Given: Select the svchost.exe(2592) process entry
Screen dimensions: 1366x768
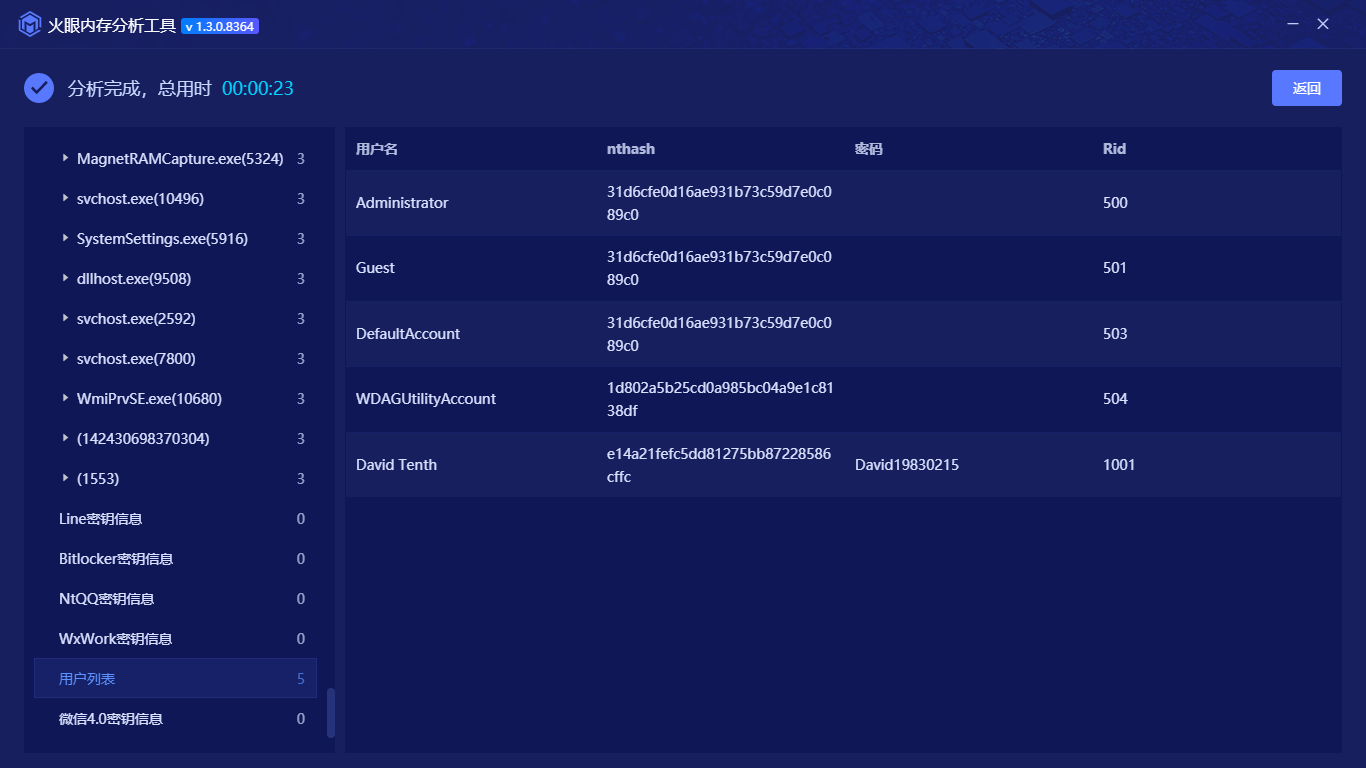Looking at the screenshot, I should 136,319.
